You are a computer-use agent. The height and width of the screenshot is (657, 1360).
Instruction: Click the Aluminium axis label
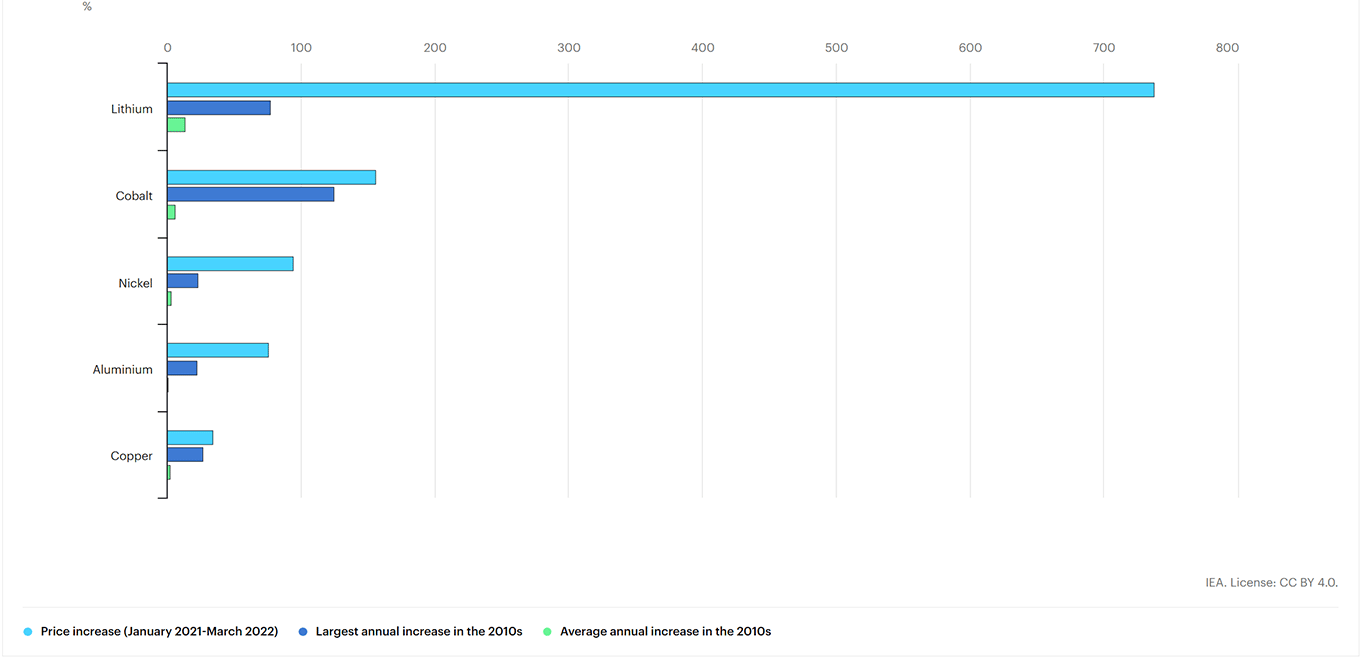tap(123, 369)
